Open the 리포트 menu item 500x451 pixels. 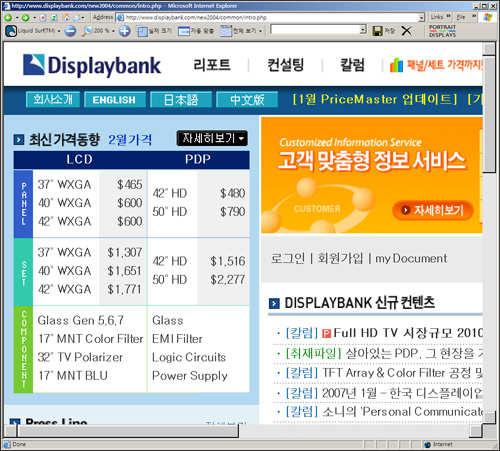(x=212, y=65)
